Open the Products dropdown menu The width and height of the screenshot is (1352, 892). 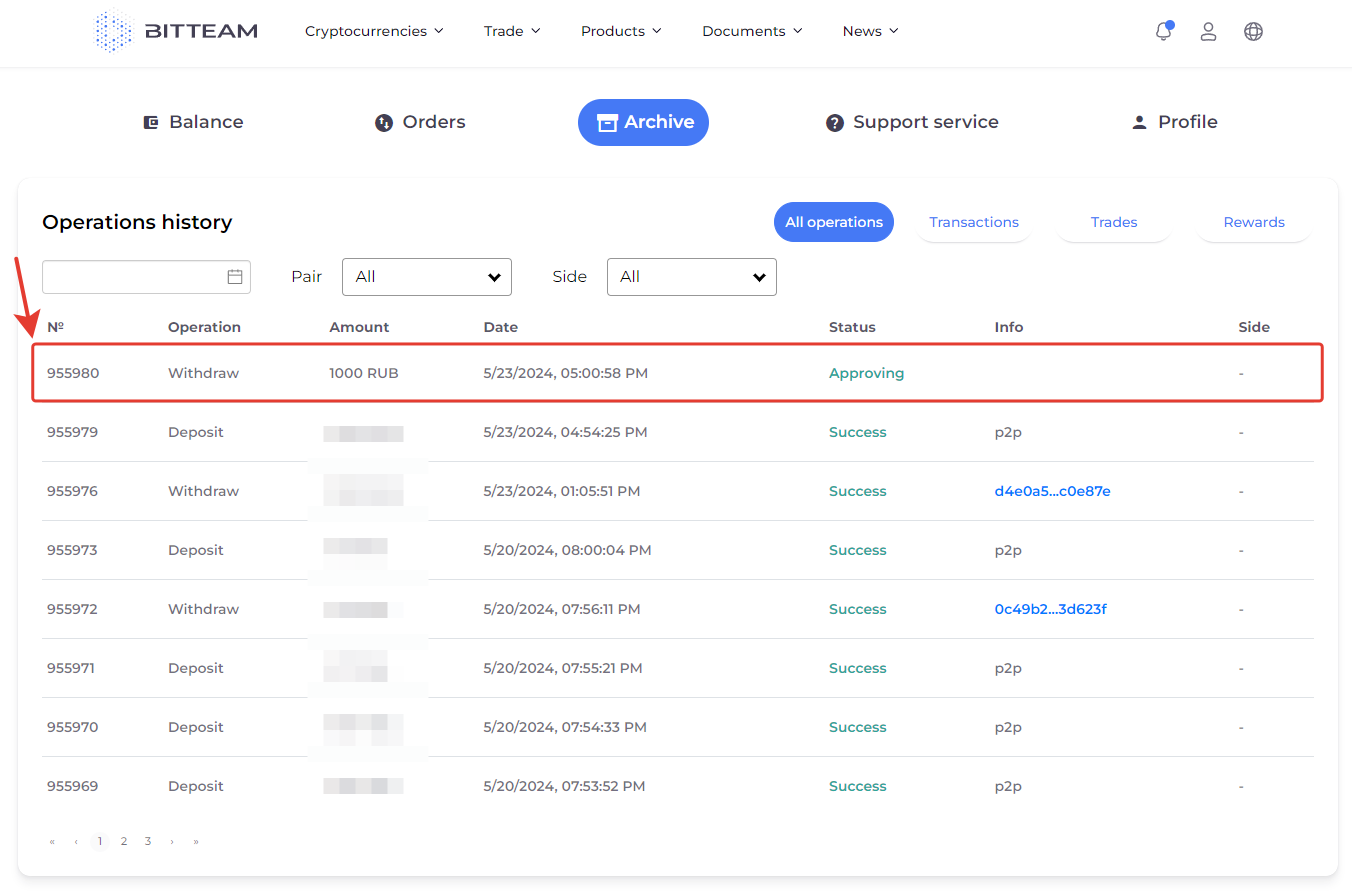click(x=621, y=31)
